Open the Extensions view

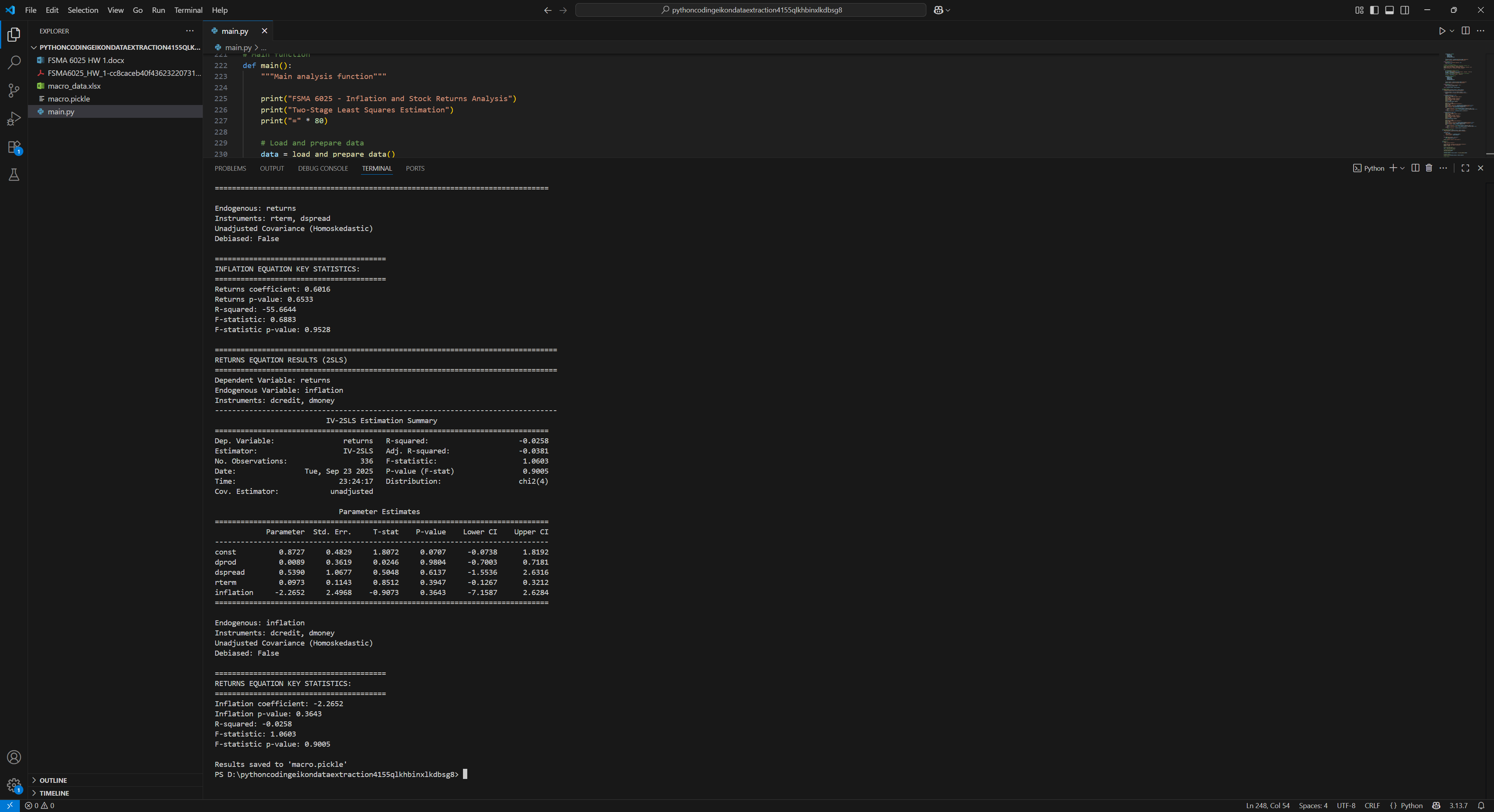(x=14, y=147)
